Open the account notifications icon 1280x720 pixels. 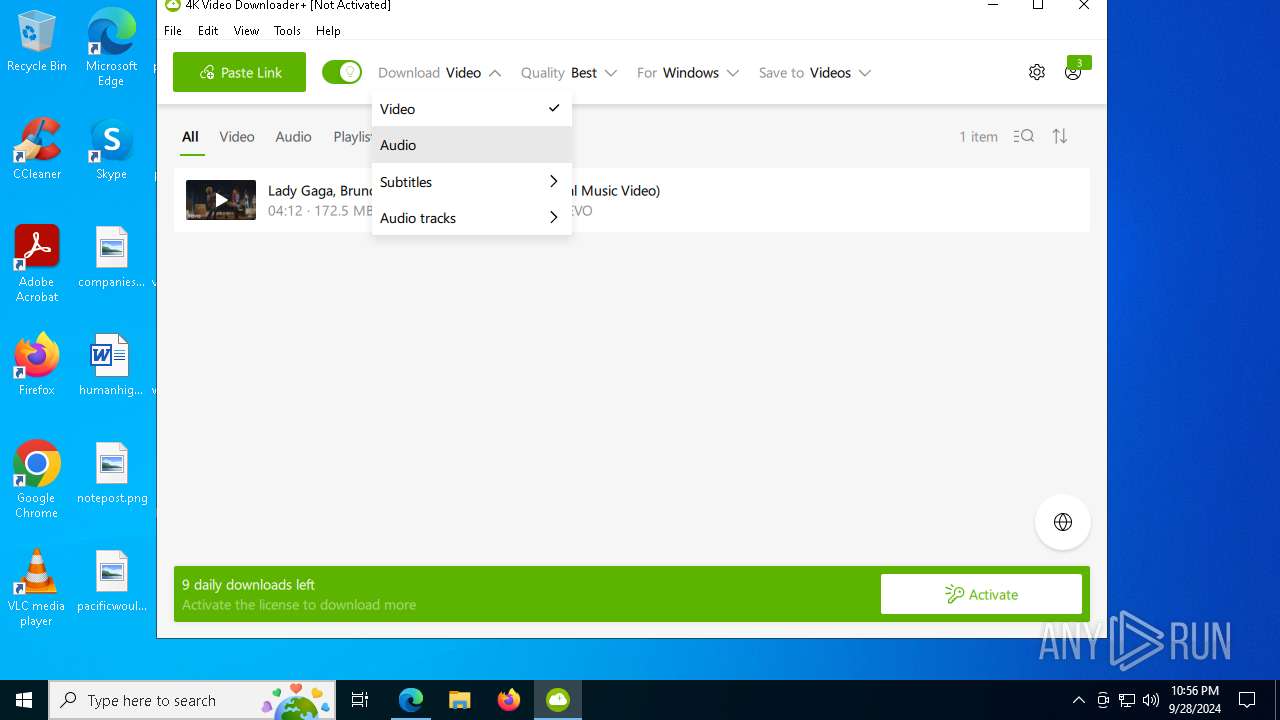1074,72
